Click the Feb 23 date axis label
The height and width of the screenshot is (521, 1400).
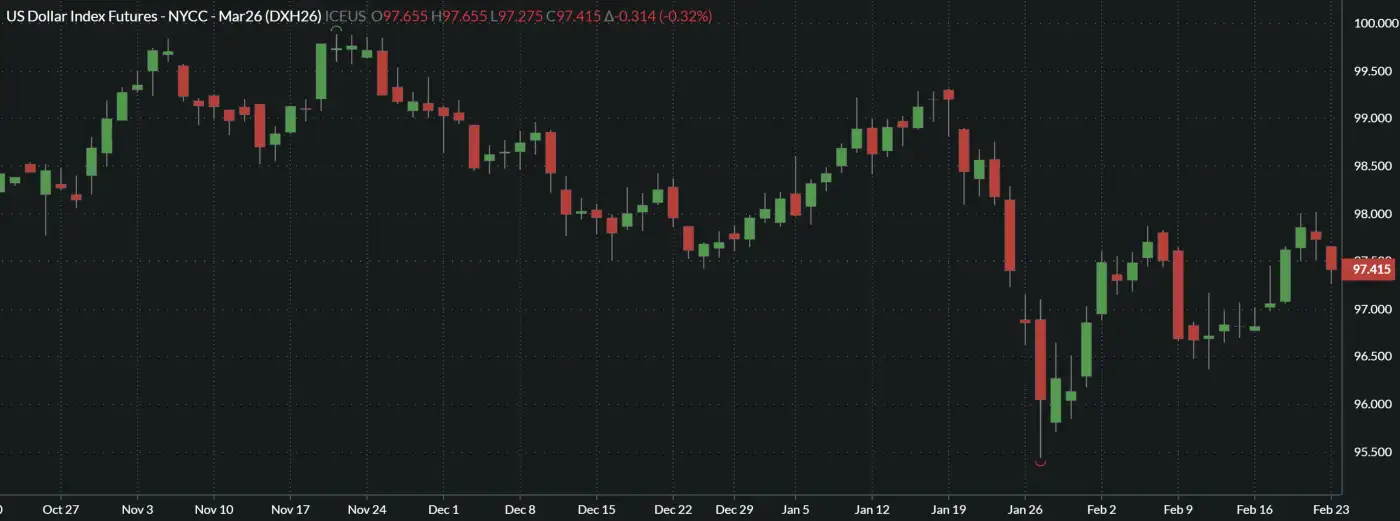[1329, 509]
